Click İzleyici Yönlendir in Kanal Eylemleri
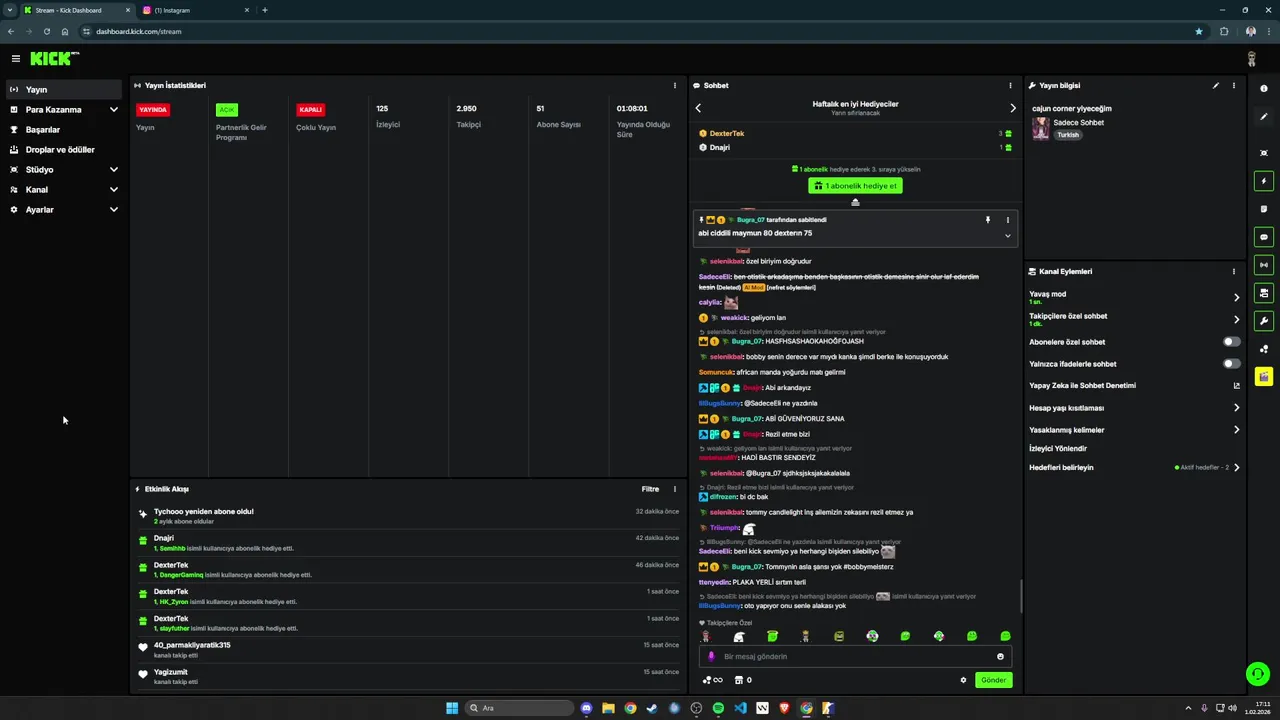 (x=1058, y=449)
